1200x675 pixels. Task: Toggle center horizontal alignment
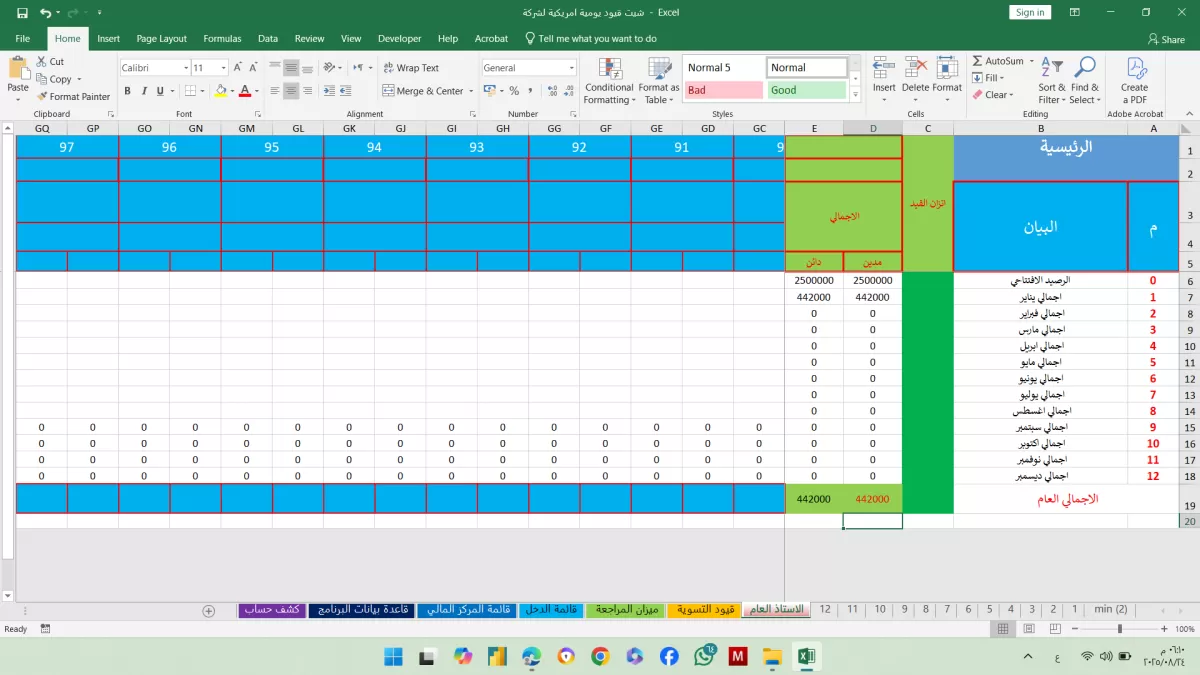(x=291, y=91)
